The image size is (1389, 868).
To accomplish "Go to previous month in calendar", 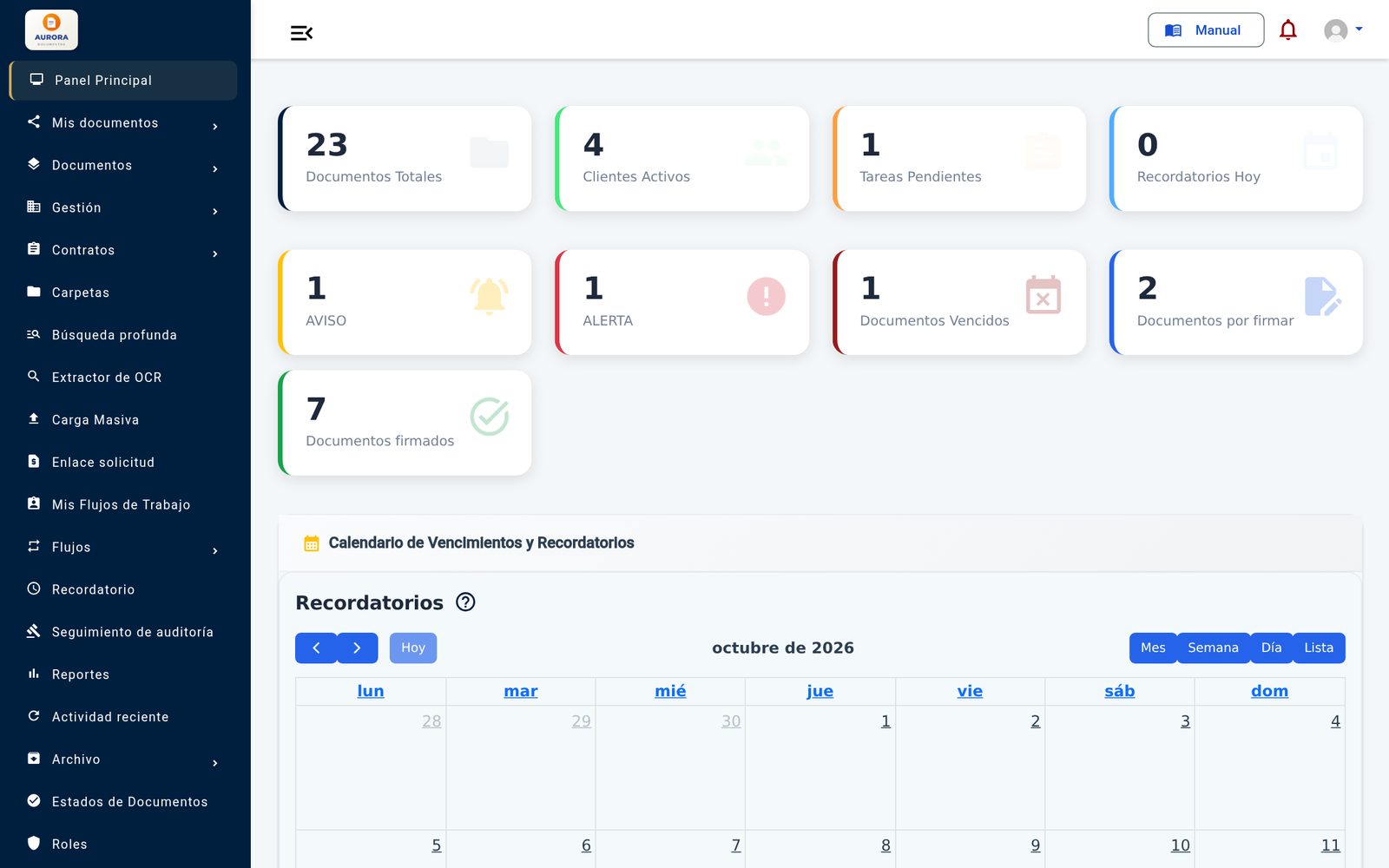I will pyautogui.click(x=316, y=648).
